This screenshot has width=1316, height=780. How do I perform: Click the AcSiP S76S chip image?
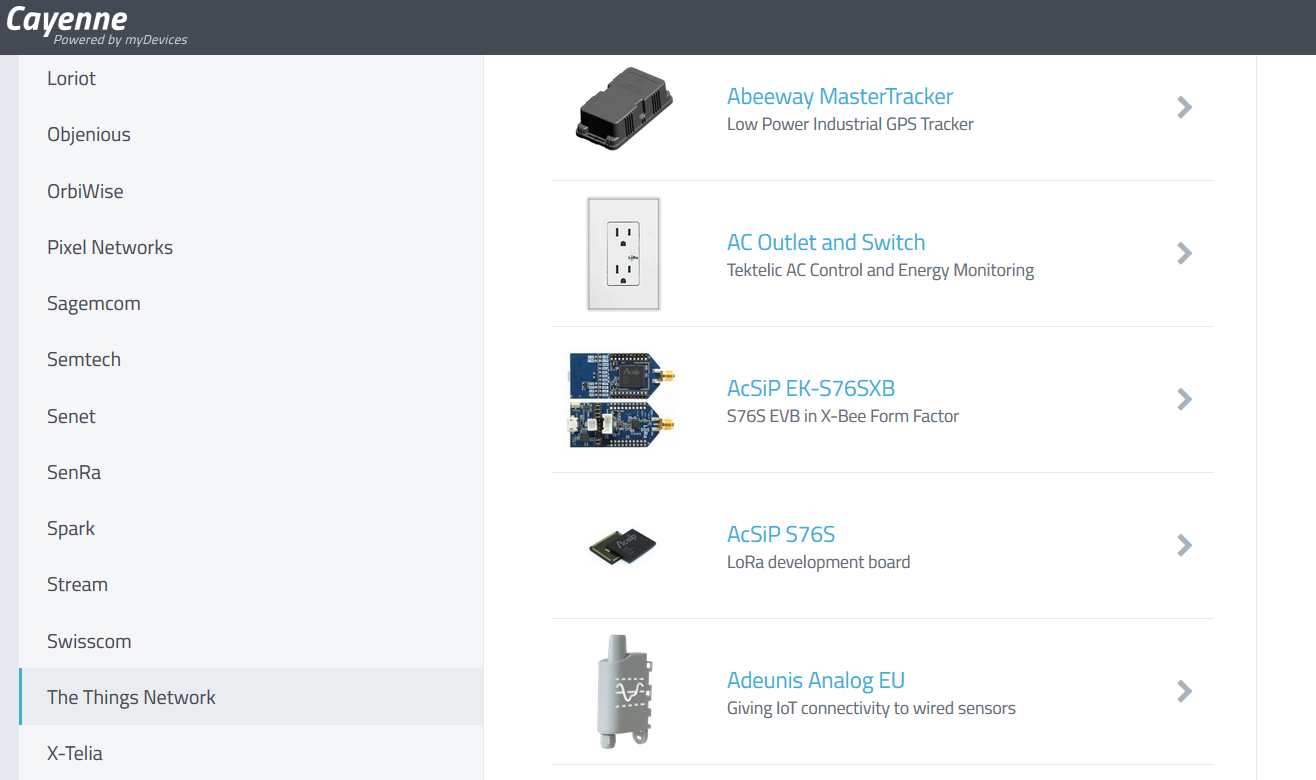pos(624,546)
